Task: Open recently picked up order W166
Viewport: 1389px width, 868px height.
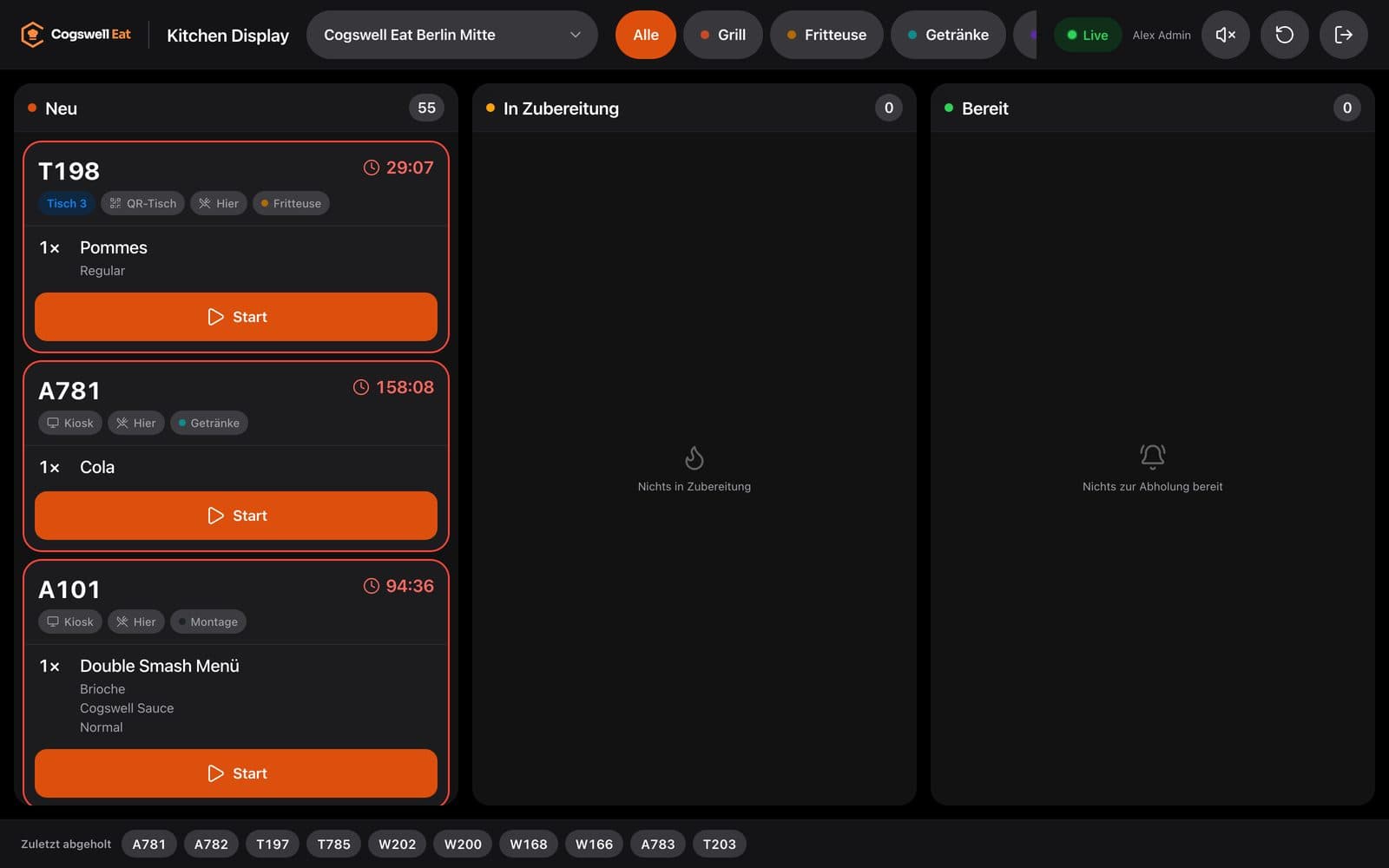Action: tap(594, 844)
